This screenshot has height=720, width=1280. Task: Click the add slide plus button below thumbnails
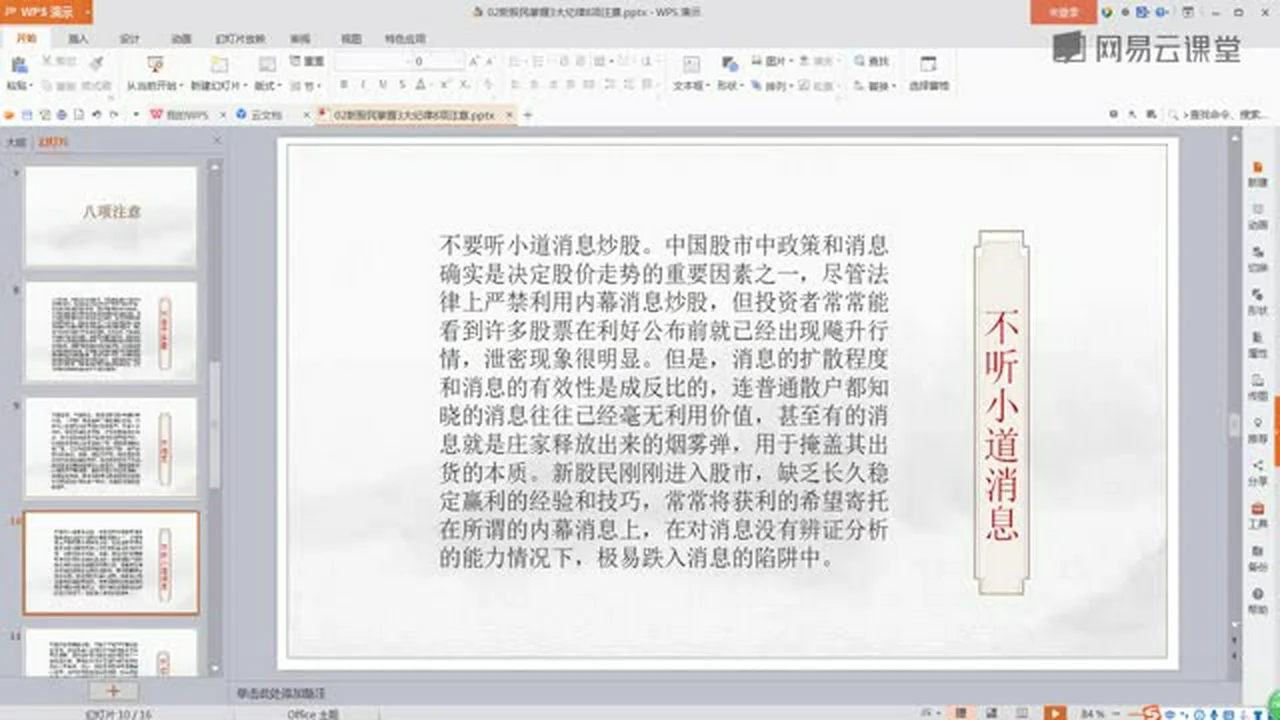pyautogui.click(x=113, y=691)
